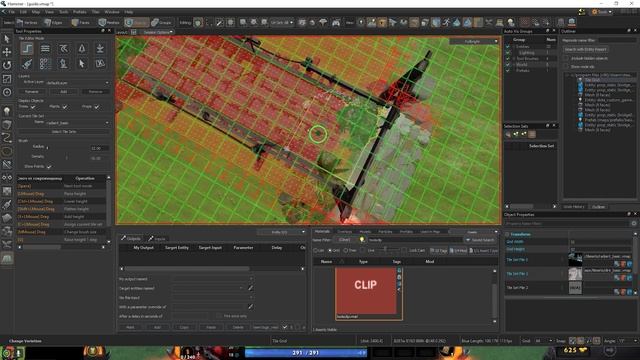Click the Rename layer button
Screen dimensions: 640x360
(x=32, y=92)
